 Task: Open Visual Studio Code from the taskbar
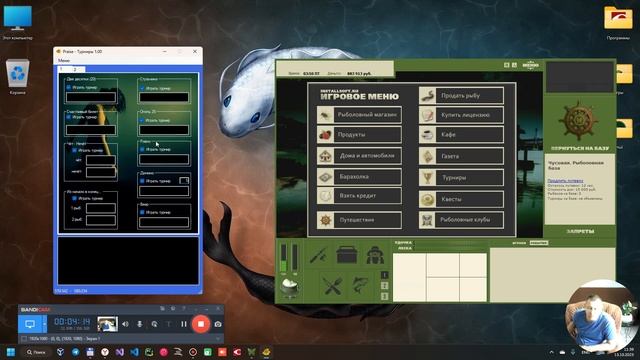coord(134,352)
